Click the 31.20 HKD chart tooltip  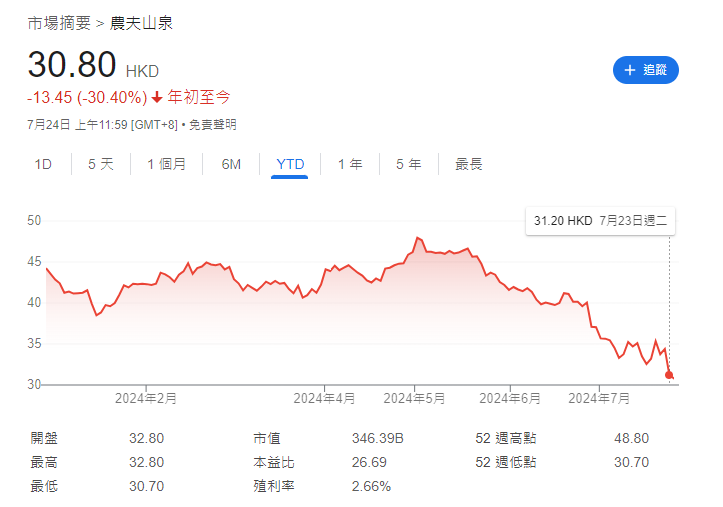point(600,221)
